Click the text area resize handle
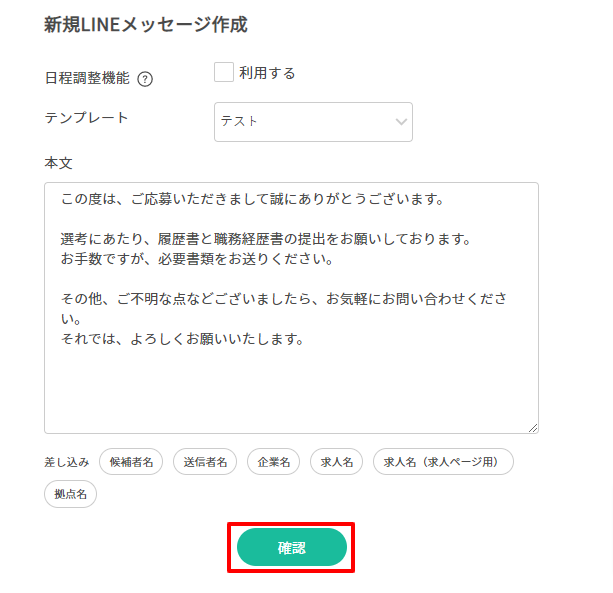613x593 pixels. (x=533, y=427)
